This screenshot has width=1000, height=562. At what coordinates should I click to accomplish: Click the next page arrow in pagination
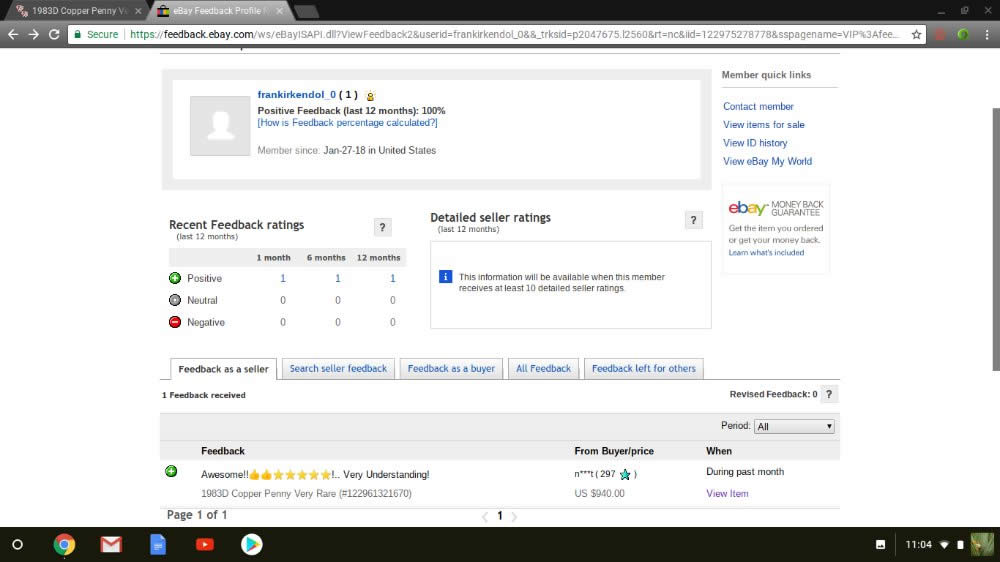514,516
